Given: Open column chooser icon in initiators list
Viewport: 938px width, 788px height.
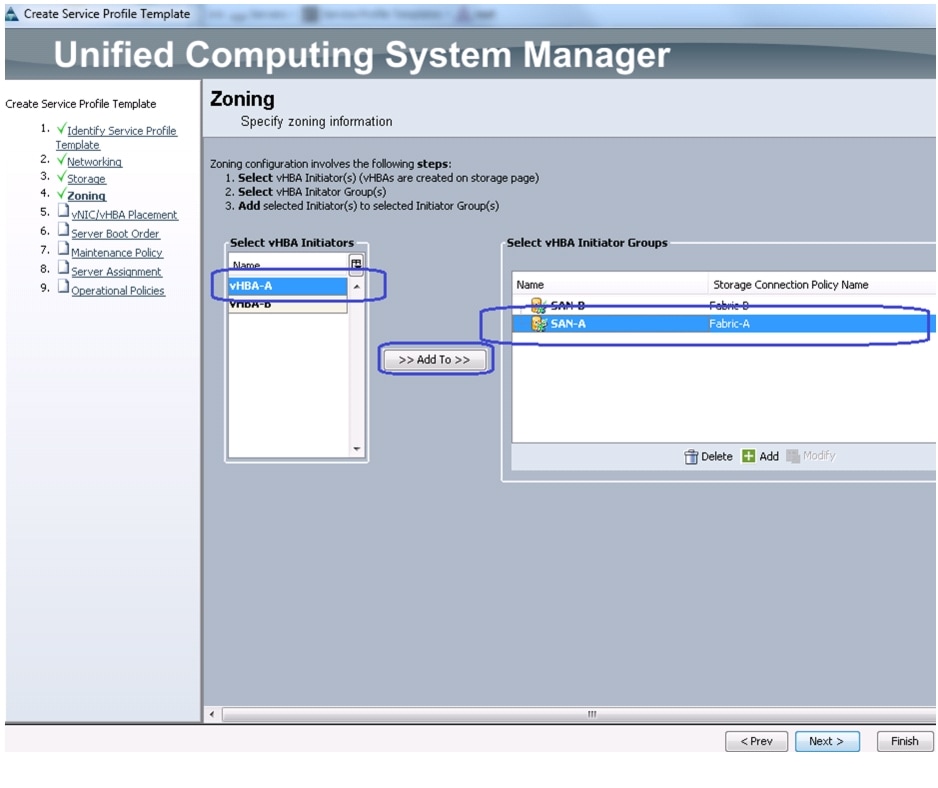Looking at the screenshot, I should (356, 263).
